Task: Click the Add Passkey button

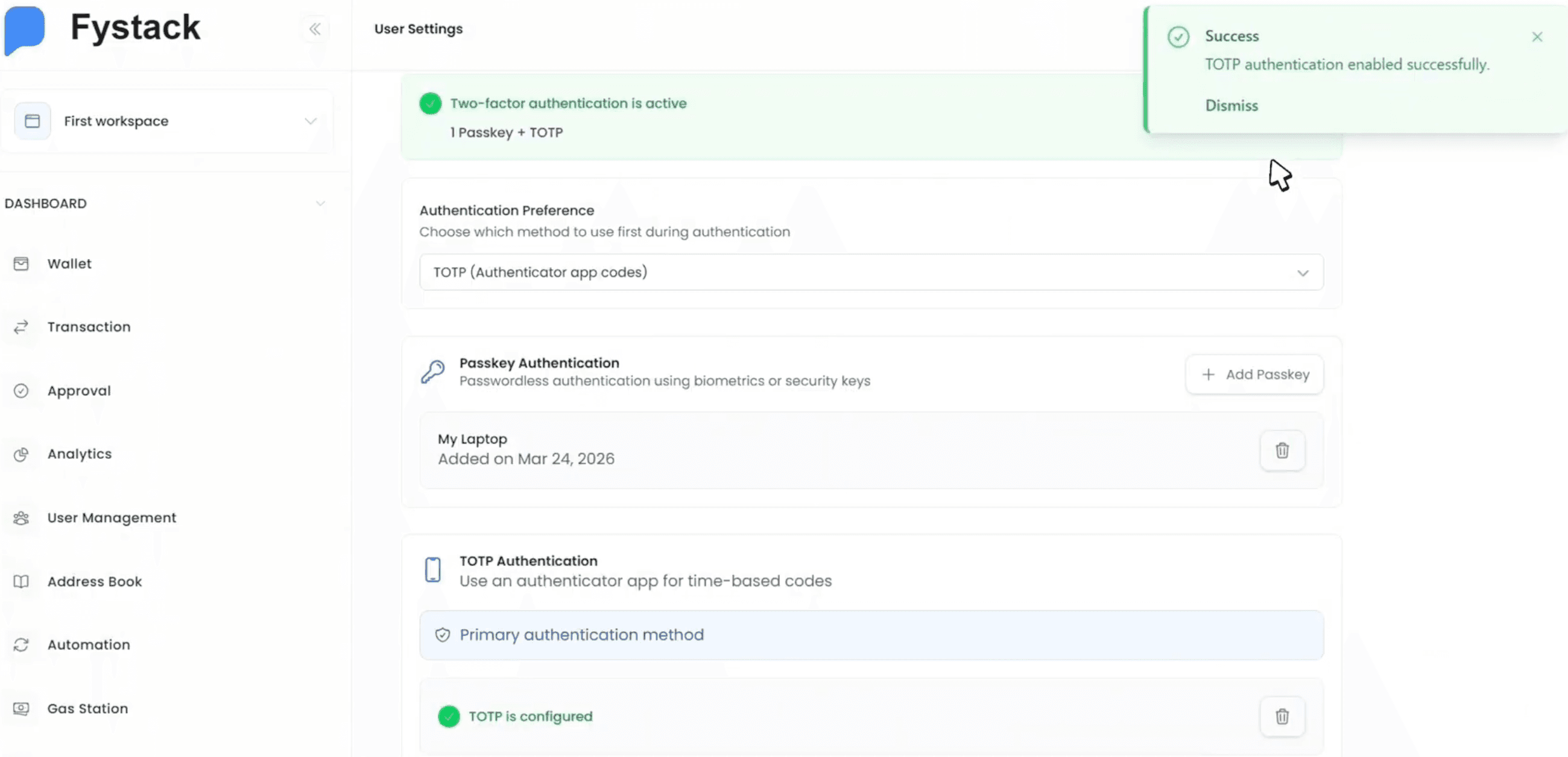Action: [1254, 374]
